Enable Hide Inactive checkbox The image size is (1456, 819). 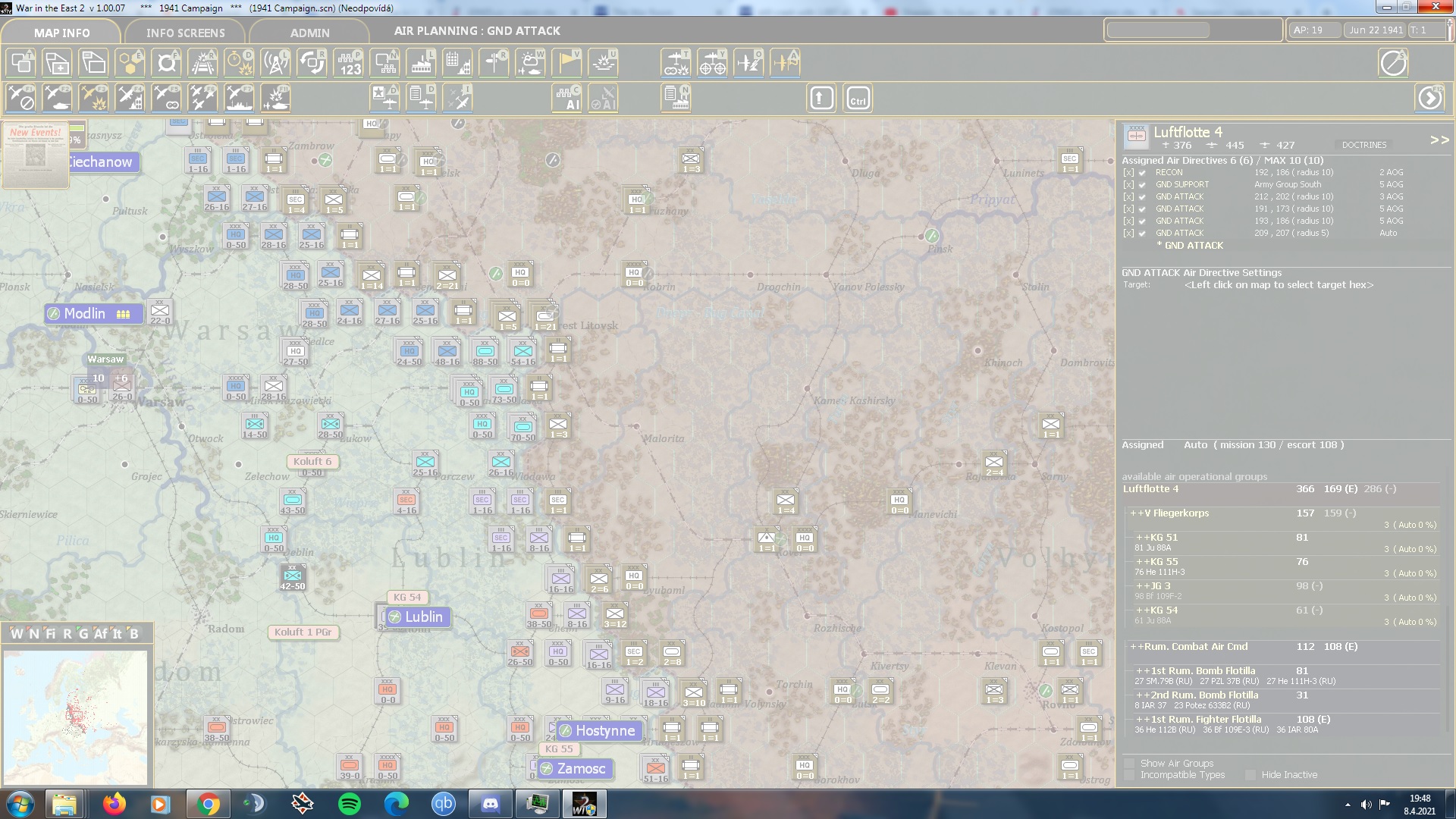click(x=1250, y=775)
